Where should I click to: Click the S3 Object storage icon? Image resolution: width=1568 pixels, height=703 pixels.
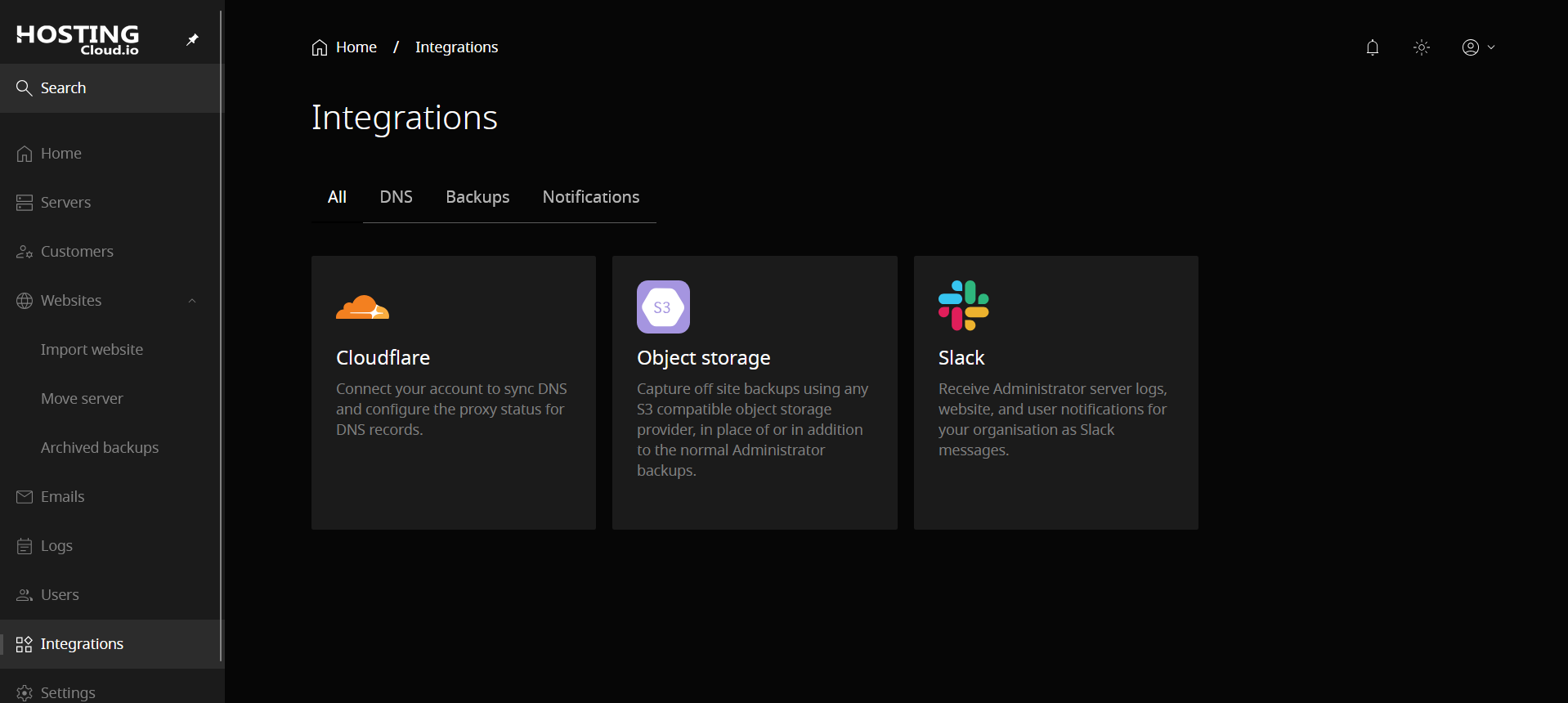click(x=663, y=307)
